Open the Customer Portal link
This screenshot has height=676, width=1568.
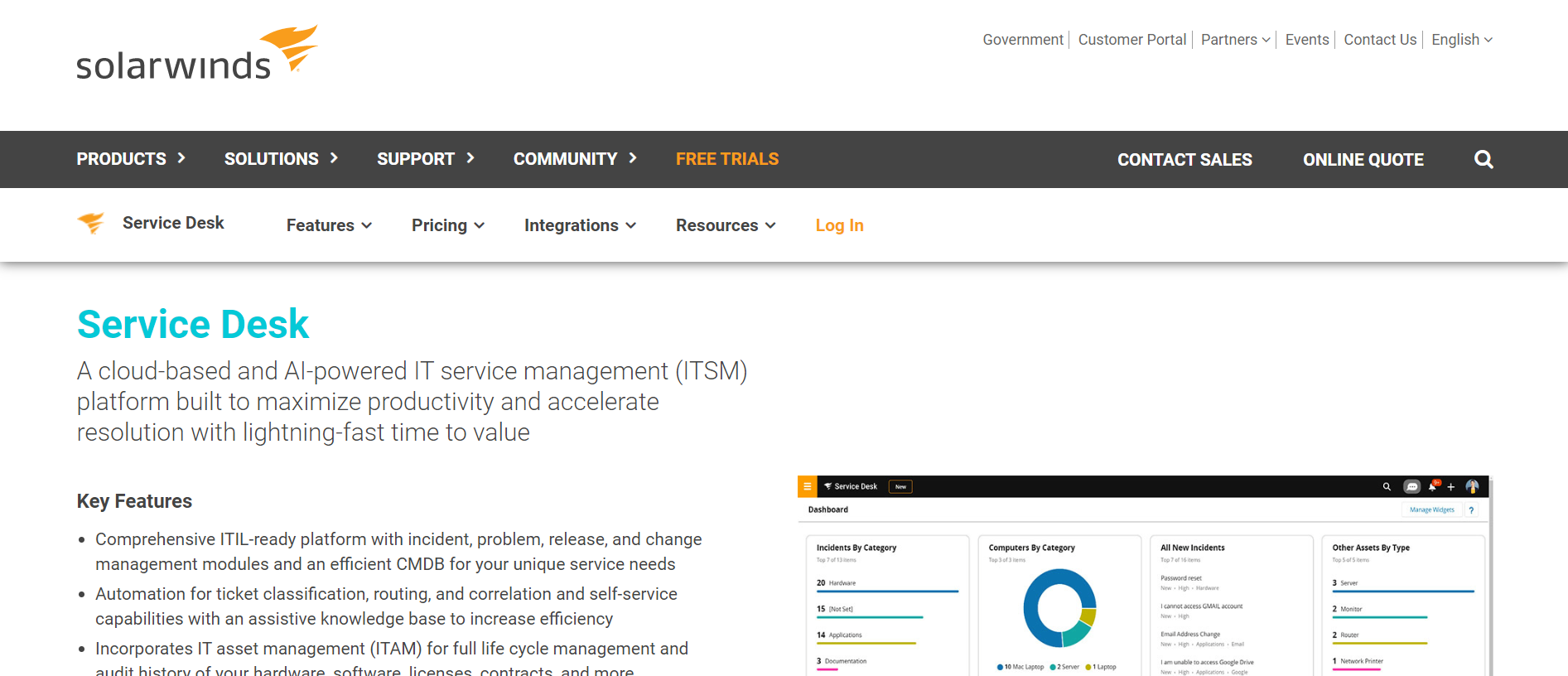(1132, 40)
